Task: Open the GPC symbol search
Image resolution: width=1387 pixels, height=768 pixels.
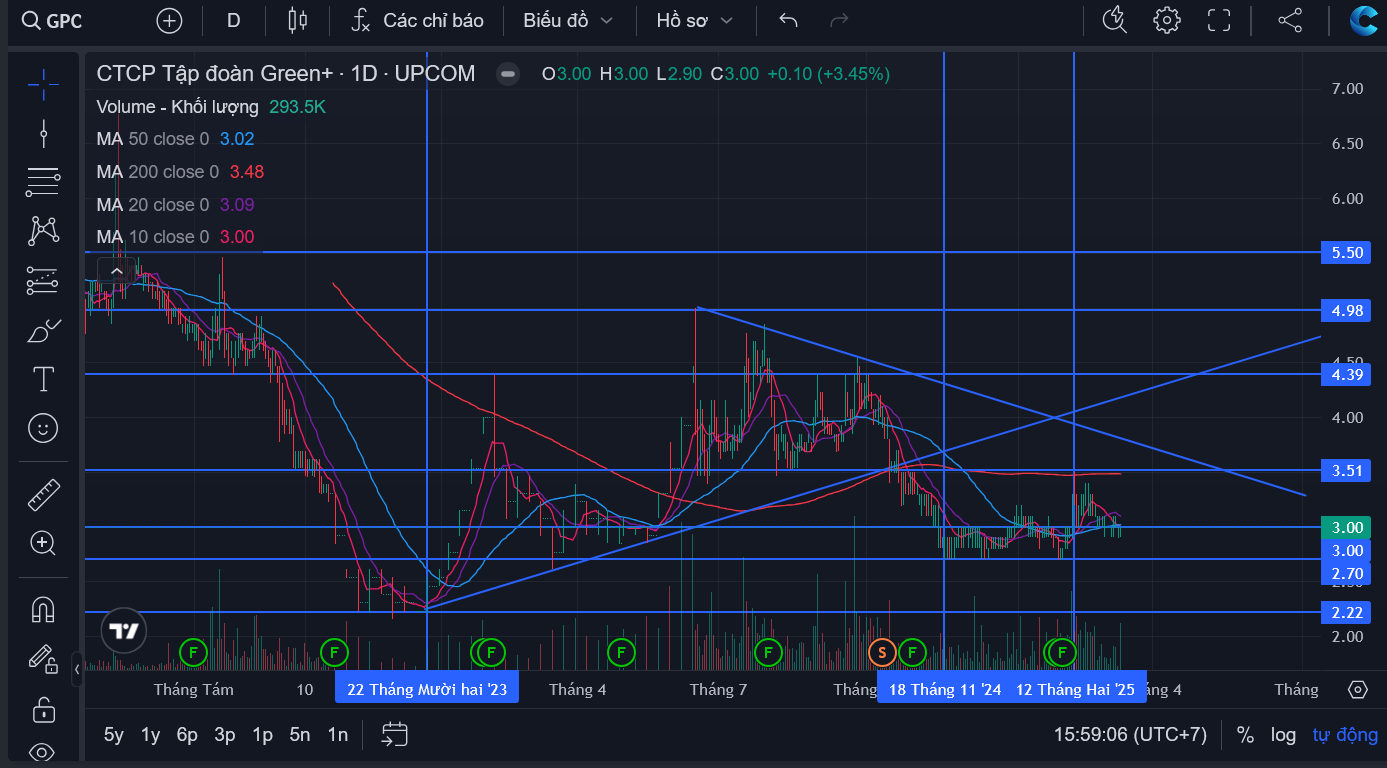Action: (x=52, y=20)
